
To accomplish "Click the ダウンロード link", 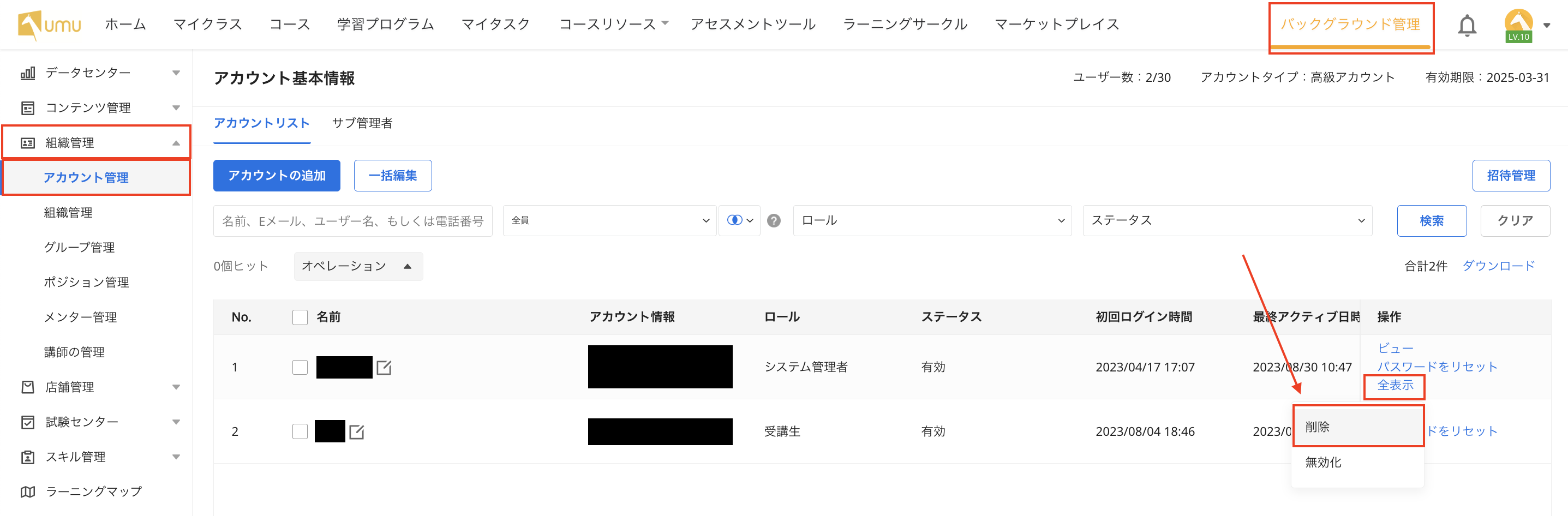I will click(x=1498, y=266).
